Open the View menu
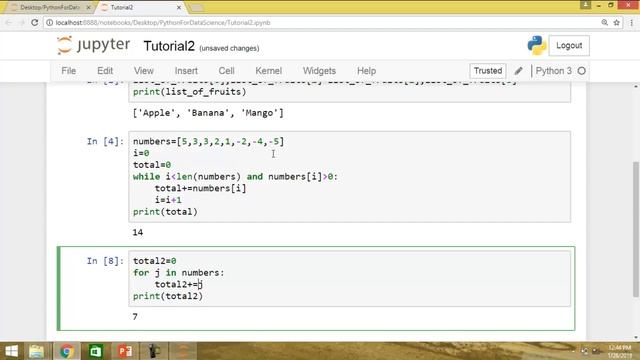The height and width of the screenshot is (360, 640). [x=144, y=71]
